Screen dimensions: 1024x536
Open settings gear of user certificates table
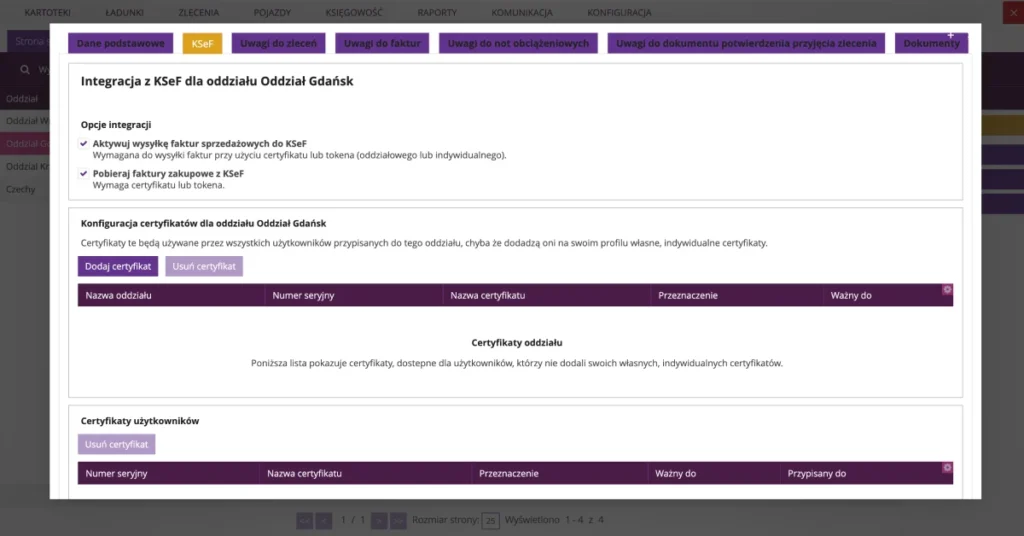pos(947,468)
